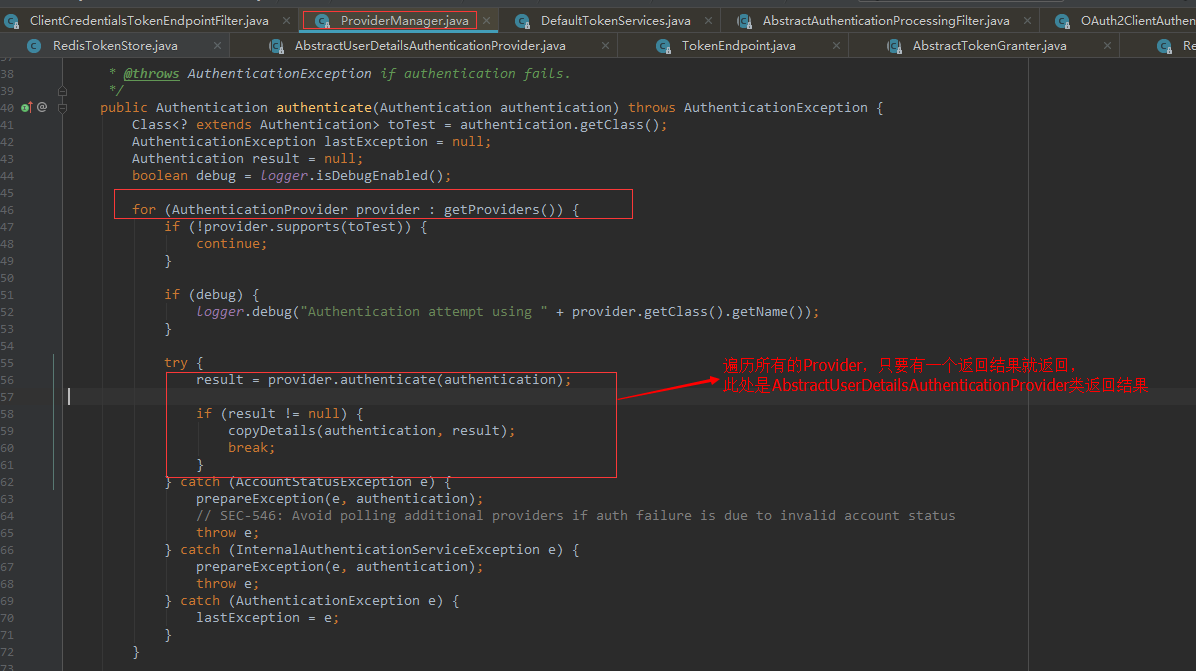
Task: Click the class icon on TokenEndpoint.java tab
Action: [663, 46]
